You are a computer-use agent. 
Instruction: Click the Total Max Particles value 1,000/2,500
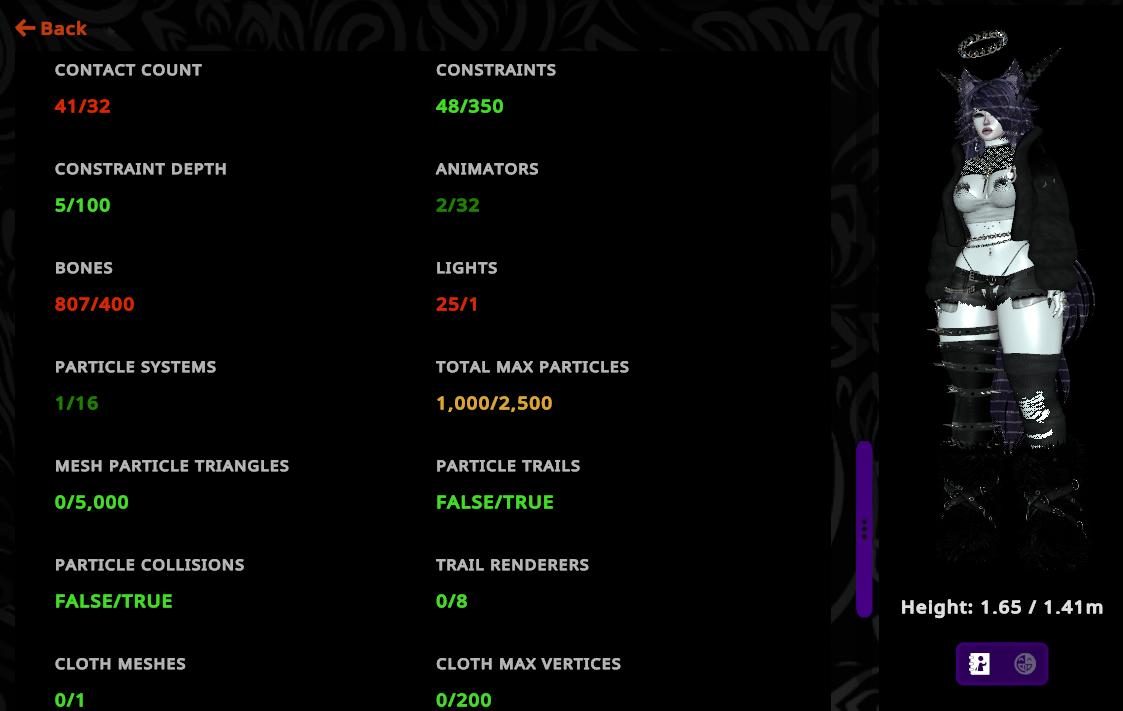pyautogui.click(x=494, y=403)
